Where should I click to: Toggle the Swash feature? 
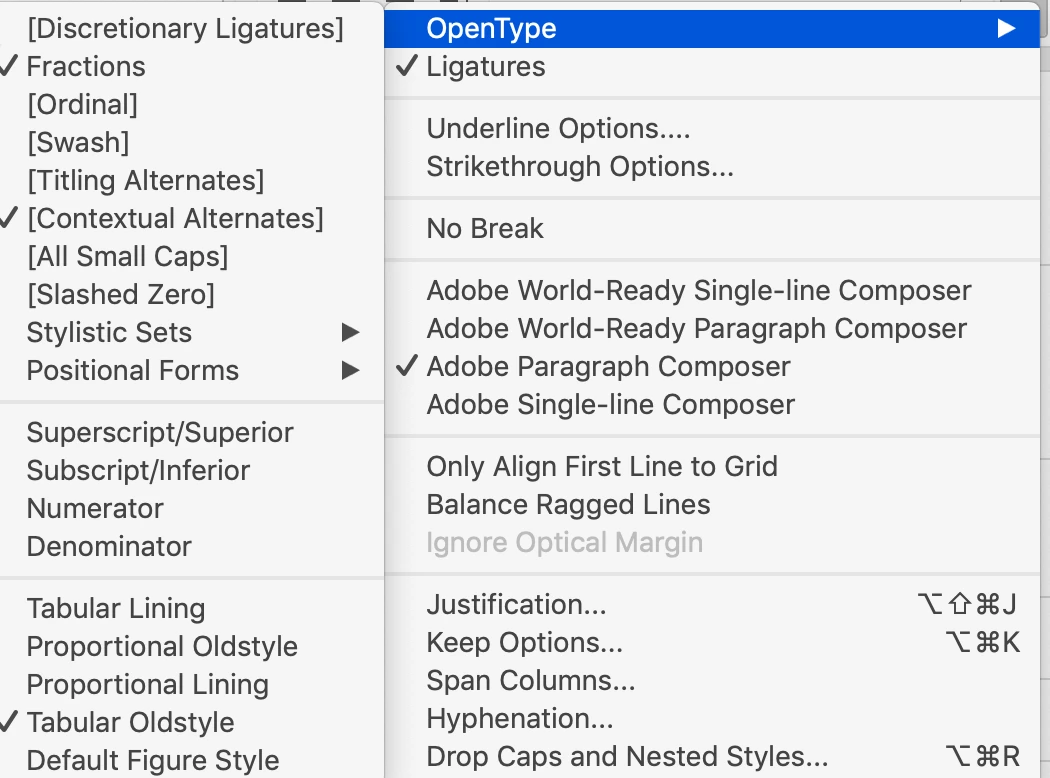[192, 143]
